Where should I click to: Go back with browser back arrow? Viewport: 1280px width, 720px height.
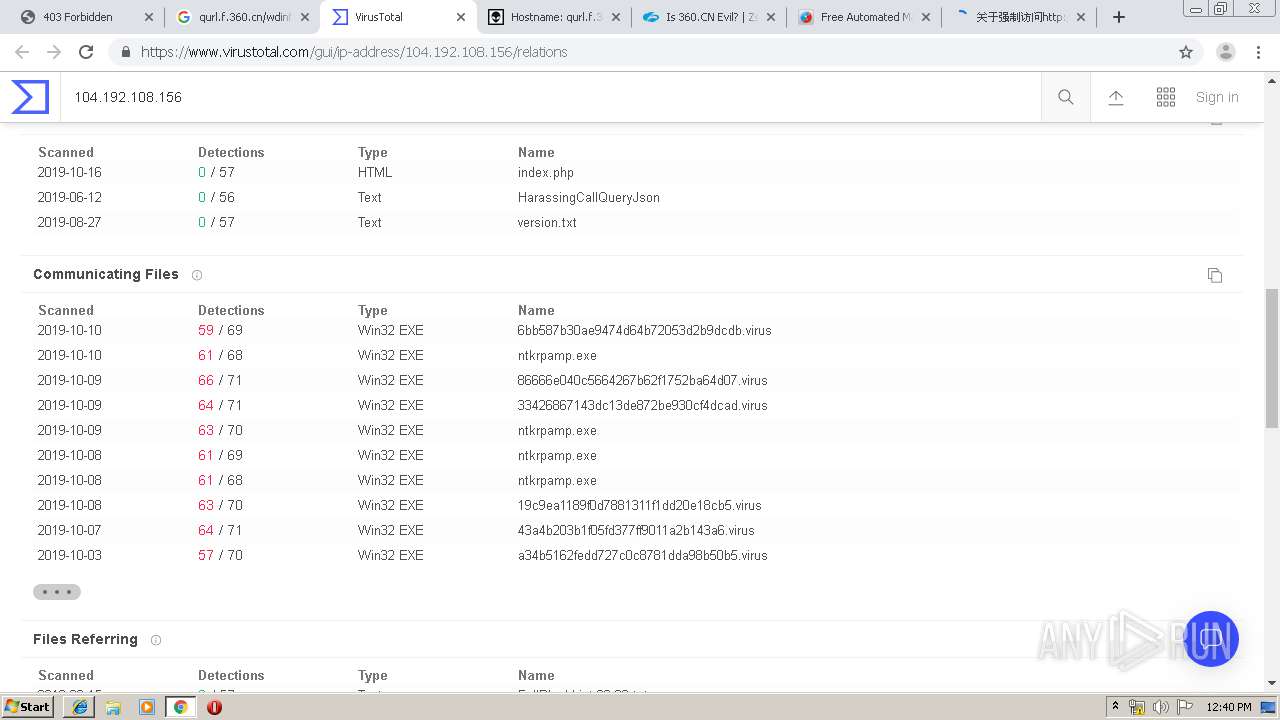(x=22, y=52)
